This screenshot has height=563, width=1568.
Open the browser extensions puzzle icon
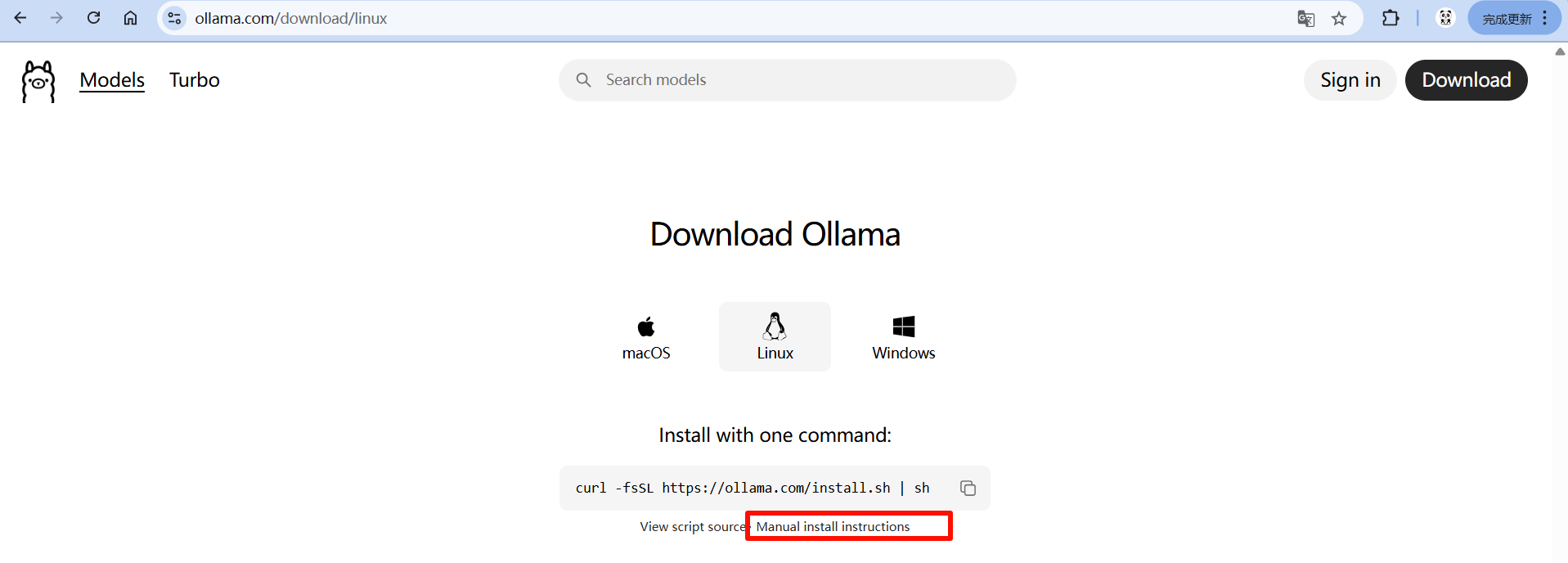1391,18
